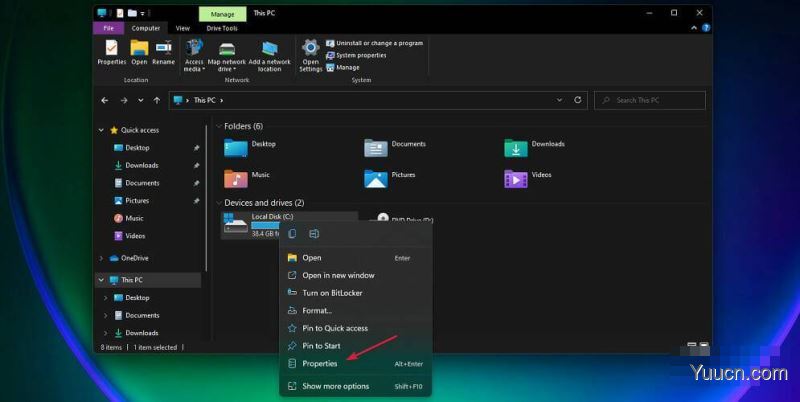
Task: Expand the OneDrive tree node
Action: (101, 258)
